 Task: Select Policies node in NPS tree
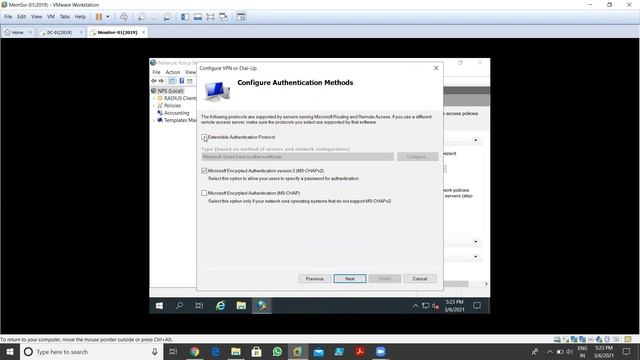pyautogui.click(x=172, y=105)
